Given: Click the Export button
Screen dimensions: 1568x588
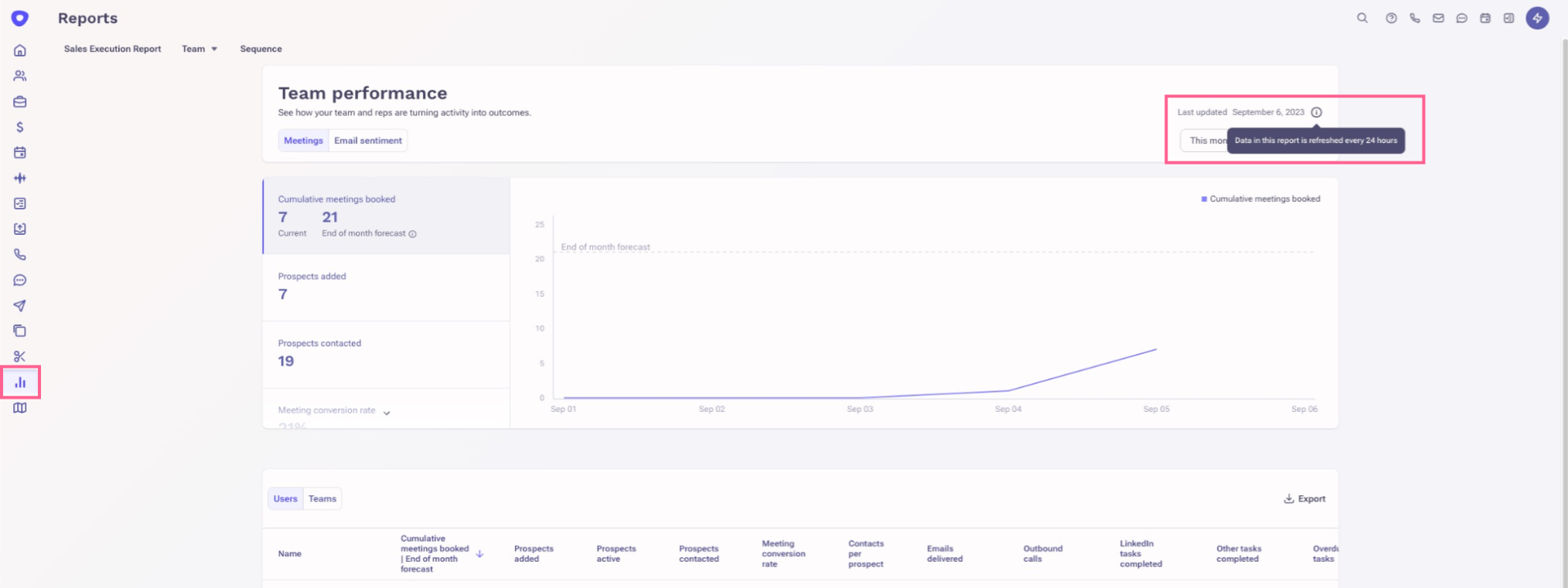Looking at the screenshot, I should 1304,498.
